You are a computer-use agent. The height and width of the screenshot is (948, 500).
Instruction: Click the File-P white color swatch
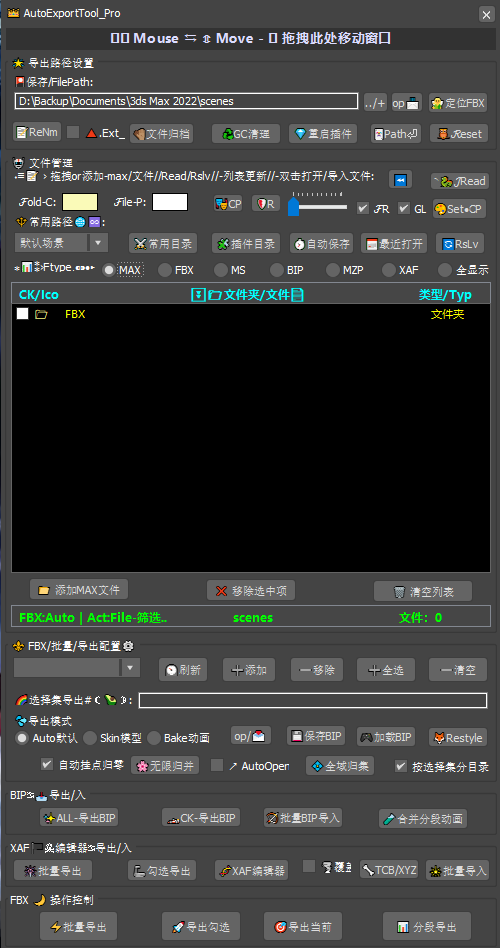(170, 202)
